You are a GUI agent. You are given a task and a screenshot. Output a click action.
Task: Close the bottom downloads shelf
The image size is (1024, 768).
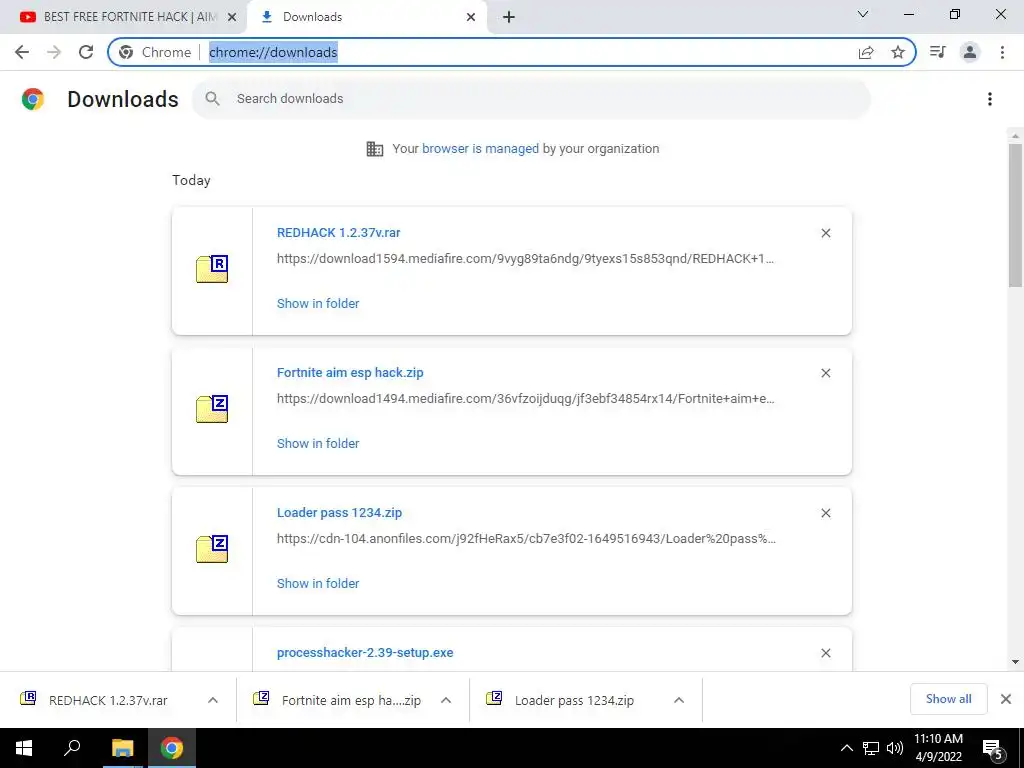[x=1006, y=699]
